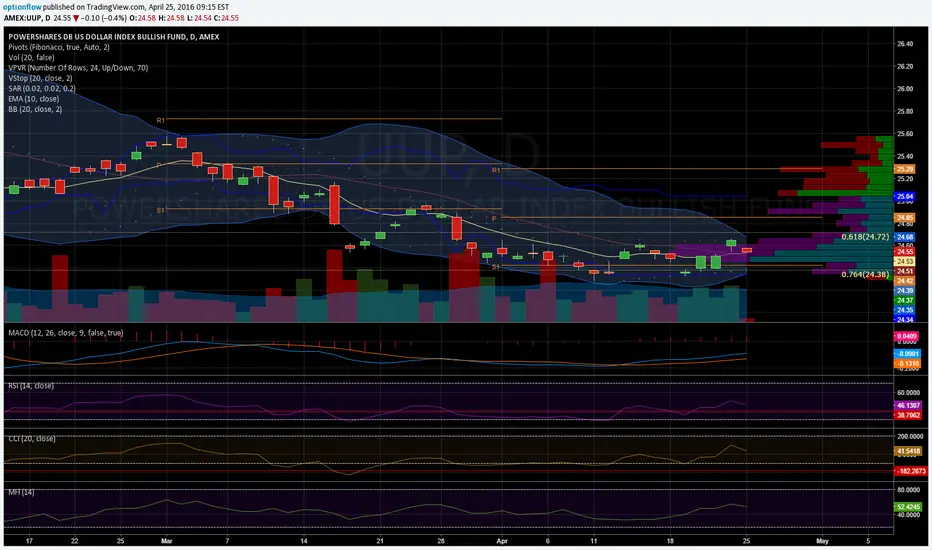Click the orange 24.85 price tag
932x550 pixels.
pos(905,218)
